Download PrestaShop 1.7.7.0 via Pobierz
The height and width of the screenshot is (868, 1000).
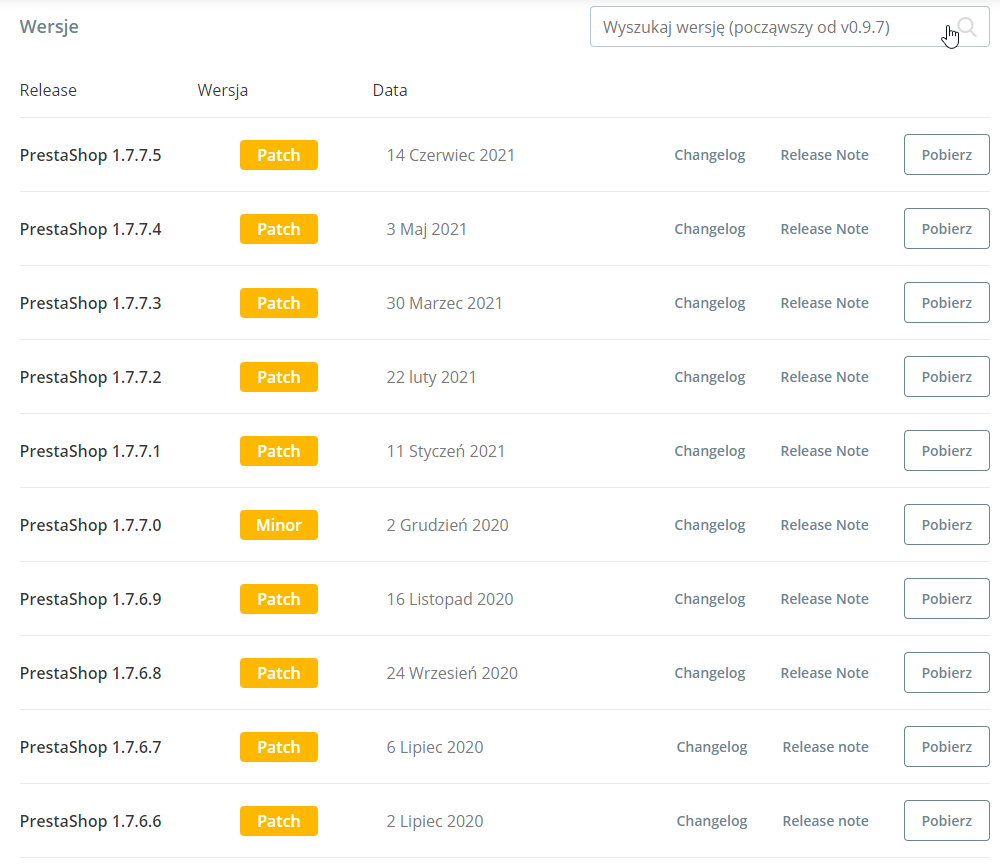[945, 525]
